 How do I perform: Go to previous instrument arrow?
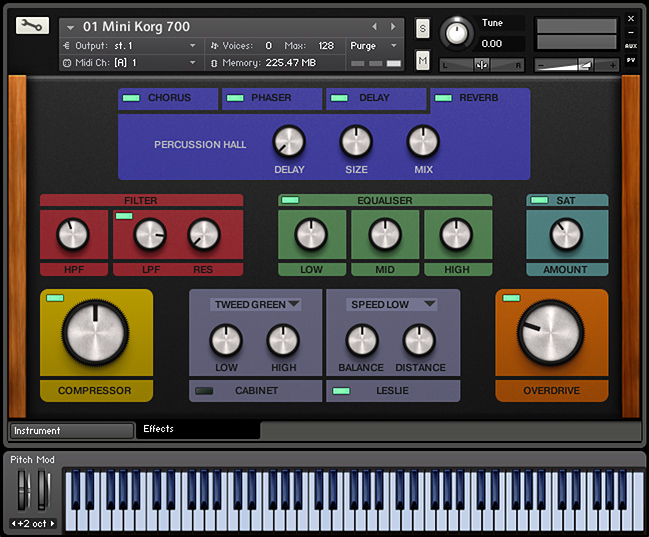click(x=375, y=27)
